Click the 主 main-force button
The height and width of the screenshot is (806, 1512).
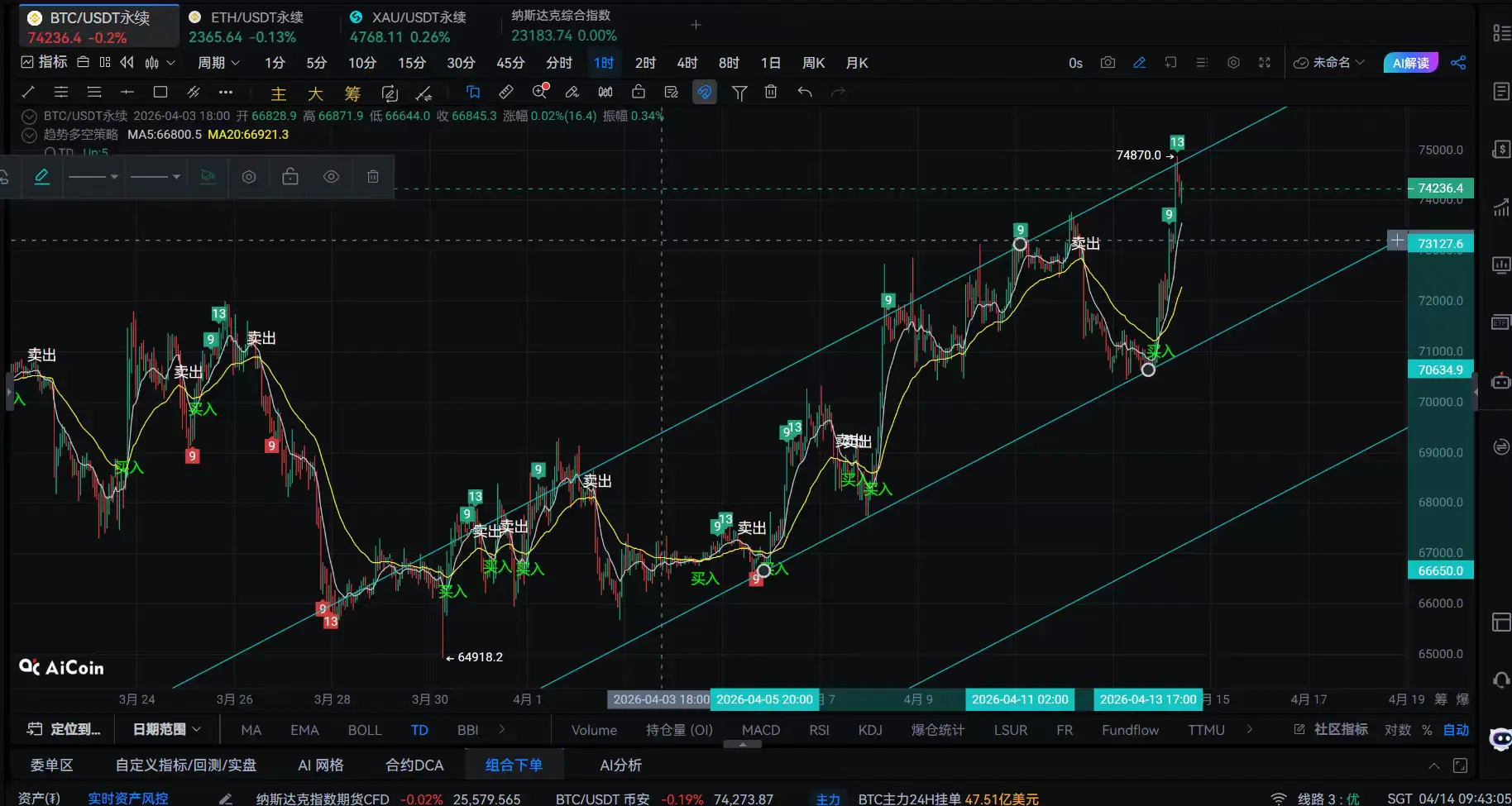click(279, 93)
